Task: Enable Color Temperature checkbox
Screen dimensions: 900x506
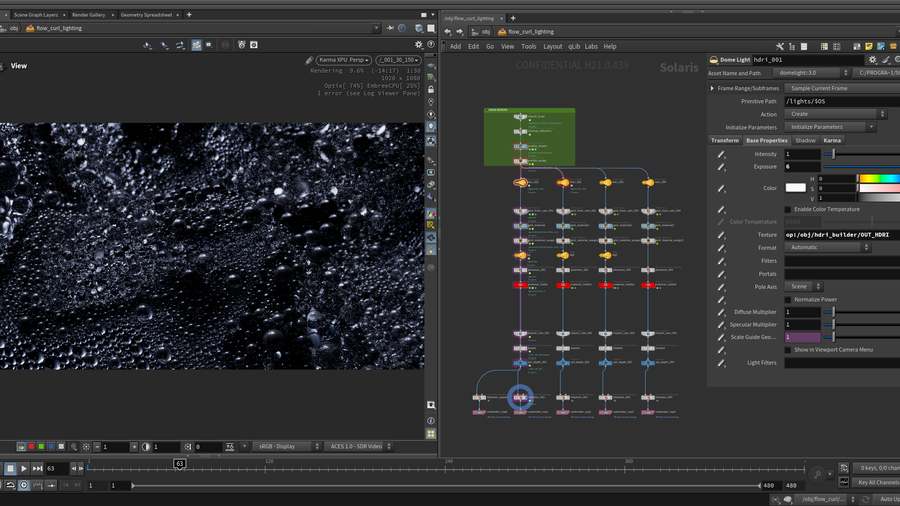Action: pyautogui.click(x=788, y=209)
